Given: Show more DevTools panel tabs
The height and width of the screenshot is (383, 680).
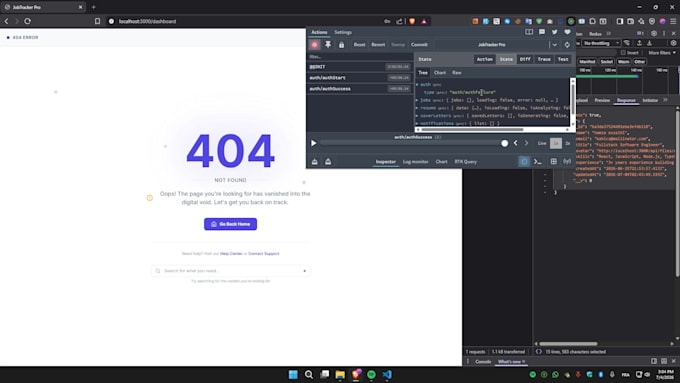Looking at the screenshot, I should coord(609,33).
